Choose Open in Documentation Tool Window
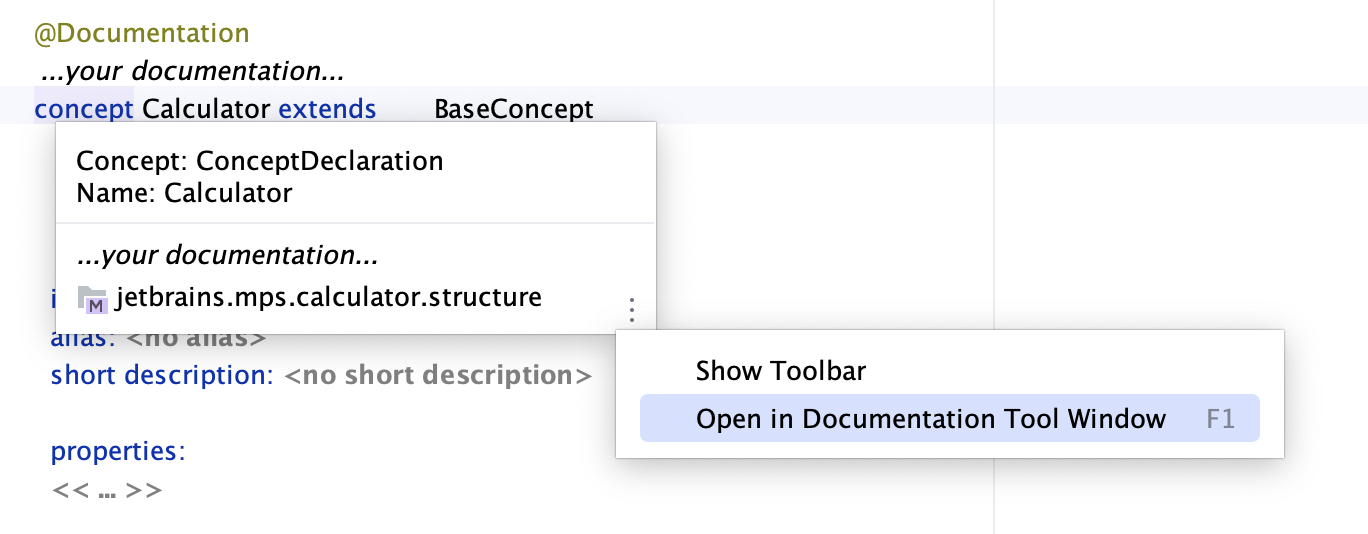 [x=930, y=419]
